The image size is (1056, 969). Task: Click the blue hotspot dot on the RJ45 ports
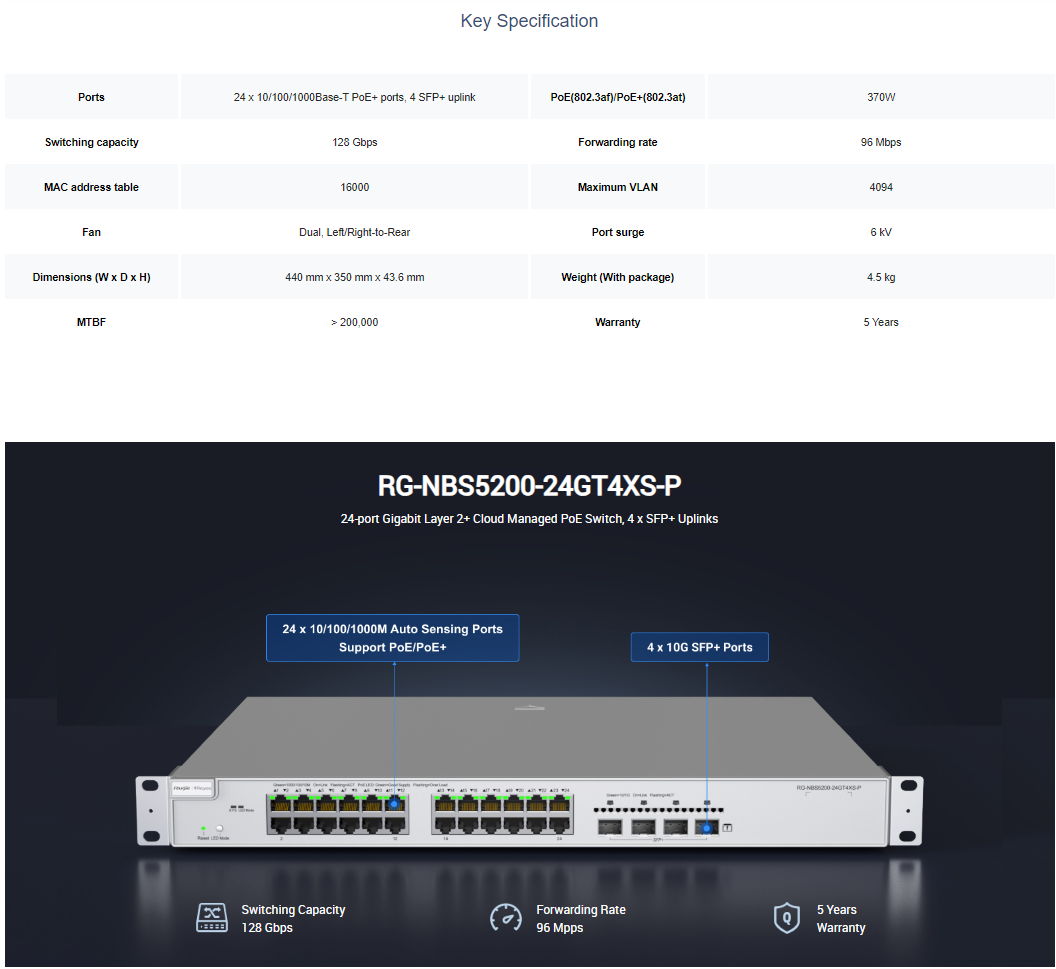pos(395,804)
